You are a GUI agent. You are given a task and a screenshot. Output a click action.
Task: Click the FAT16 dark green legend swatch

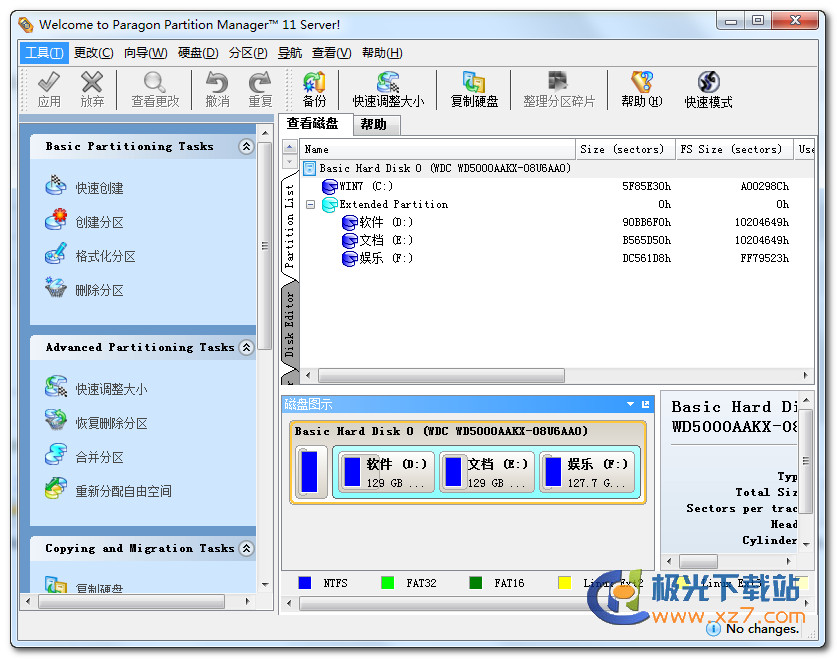click(476, 583)
